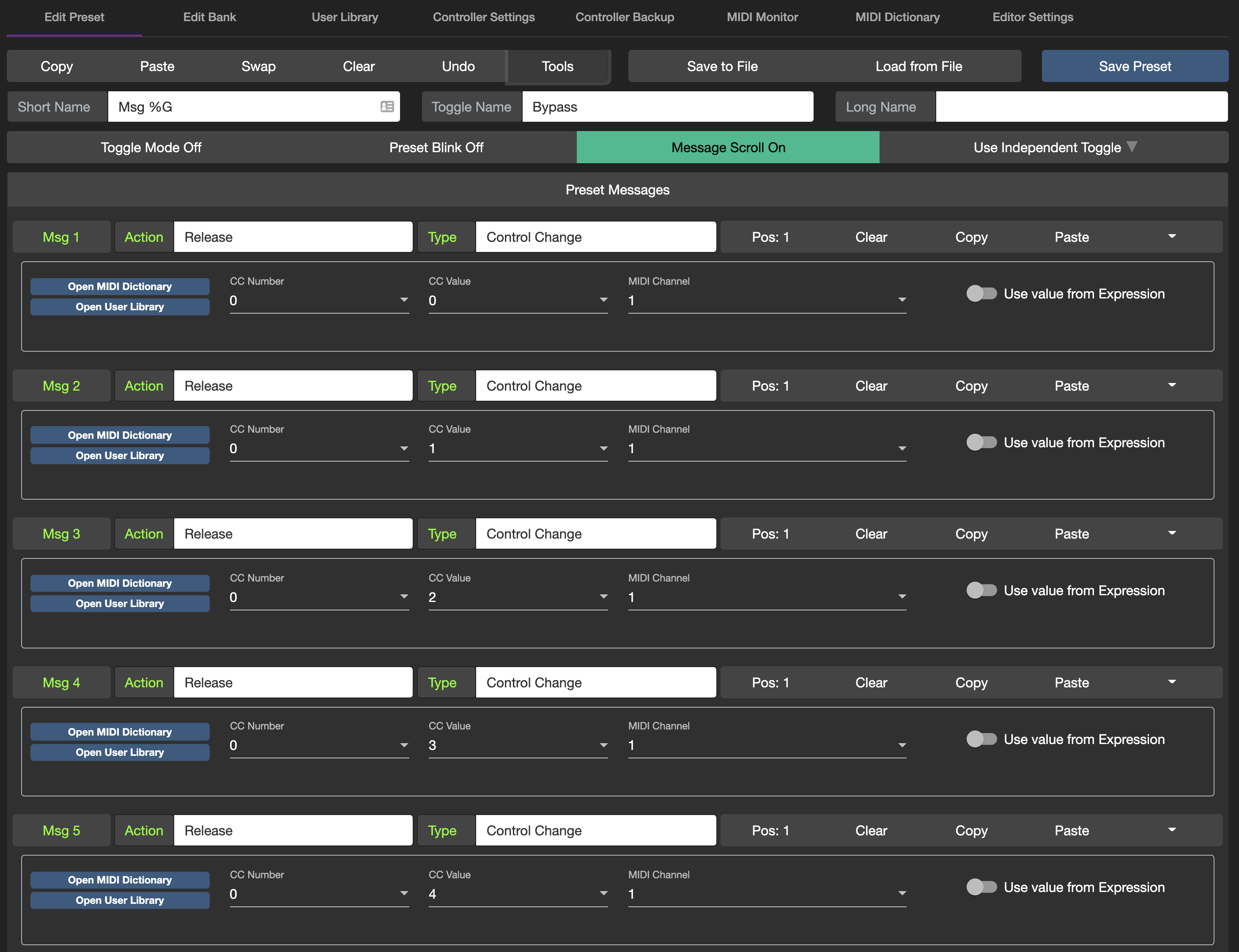The image size is (1239, 952).
Task: Expand Msg 1 CC Number dropdown
Action: (x=403, y=300)
